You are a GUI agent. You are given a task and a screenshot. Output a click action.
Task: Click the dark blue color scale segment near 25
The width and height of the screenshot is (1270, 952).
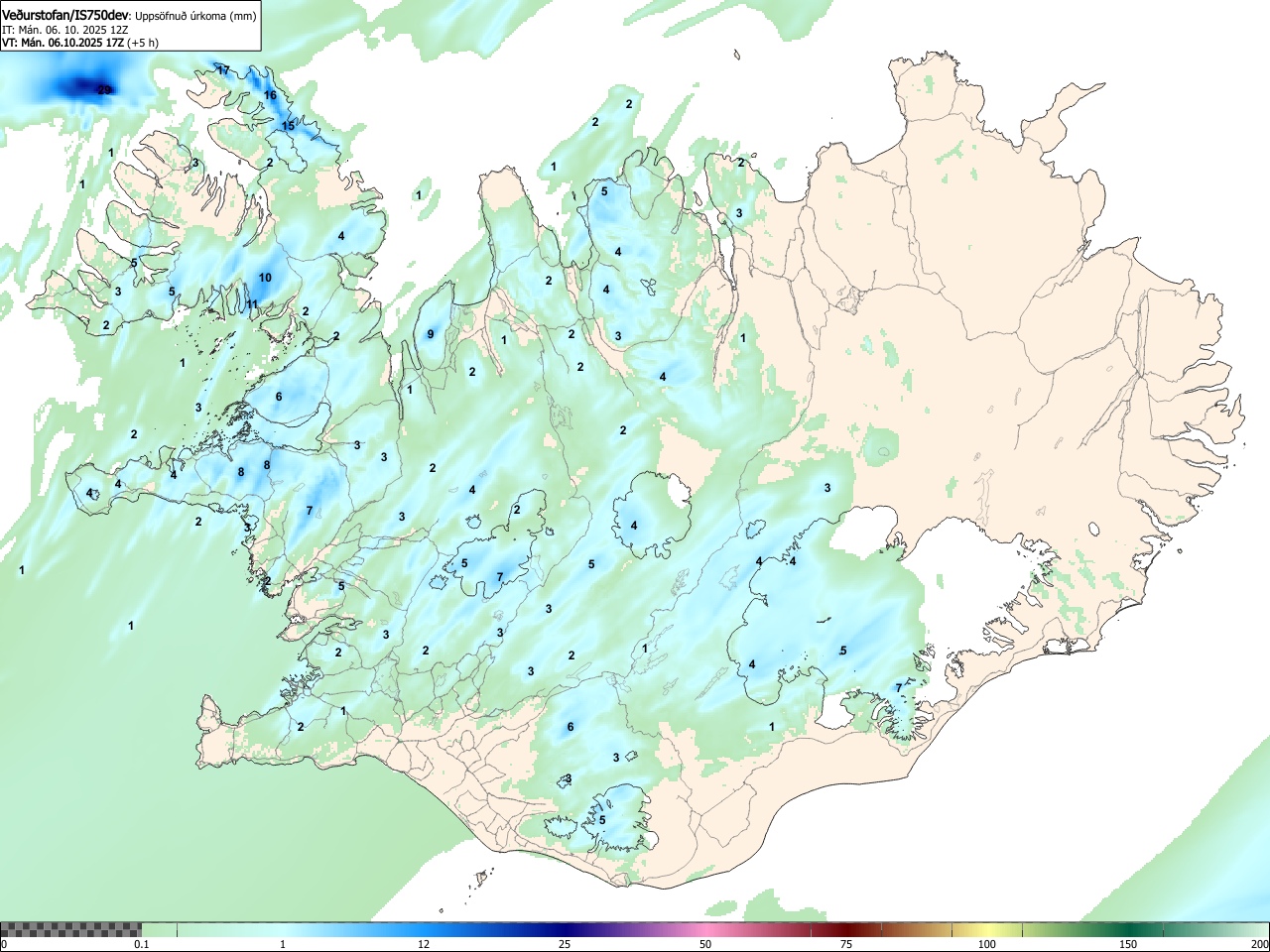click(564, 929)
